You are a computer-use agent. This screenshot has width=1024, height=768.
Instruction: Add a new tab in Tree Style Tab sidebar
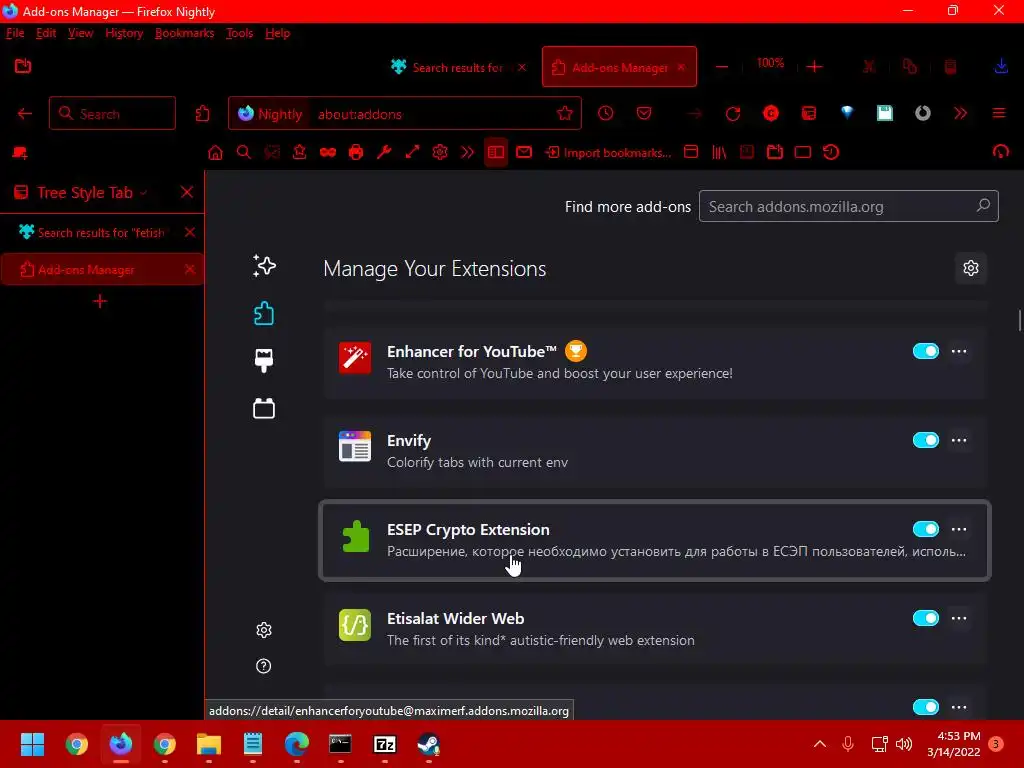(x=100, y=301)
